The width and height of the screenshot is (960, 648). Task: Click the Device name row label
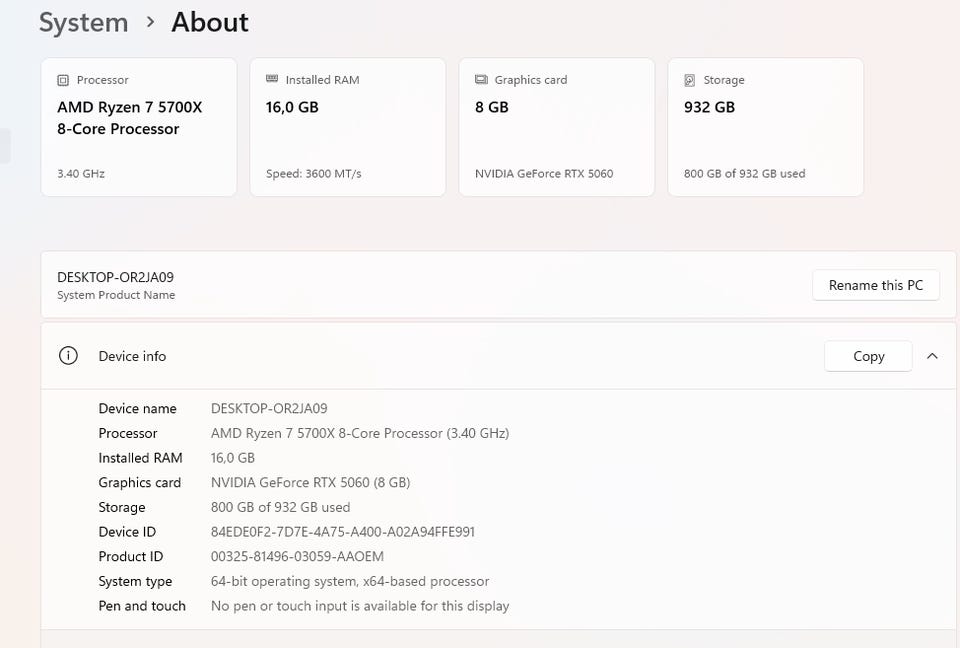(138, 409)
